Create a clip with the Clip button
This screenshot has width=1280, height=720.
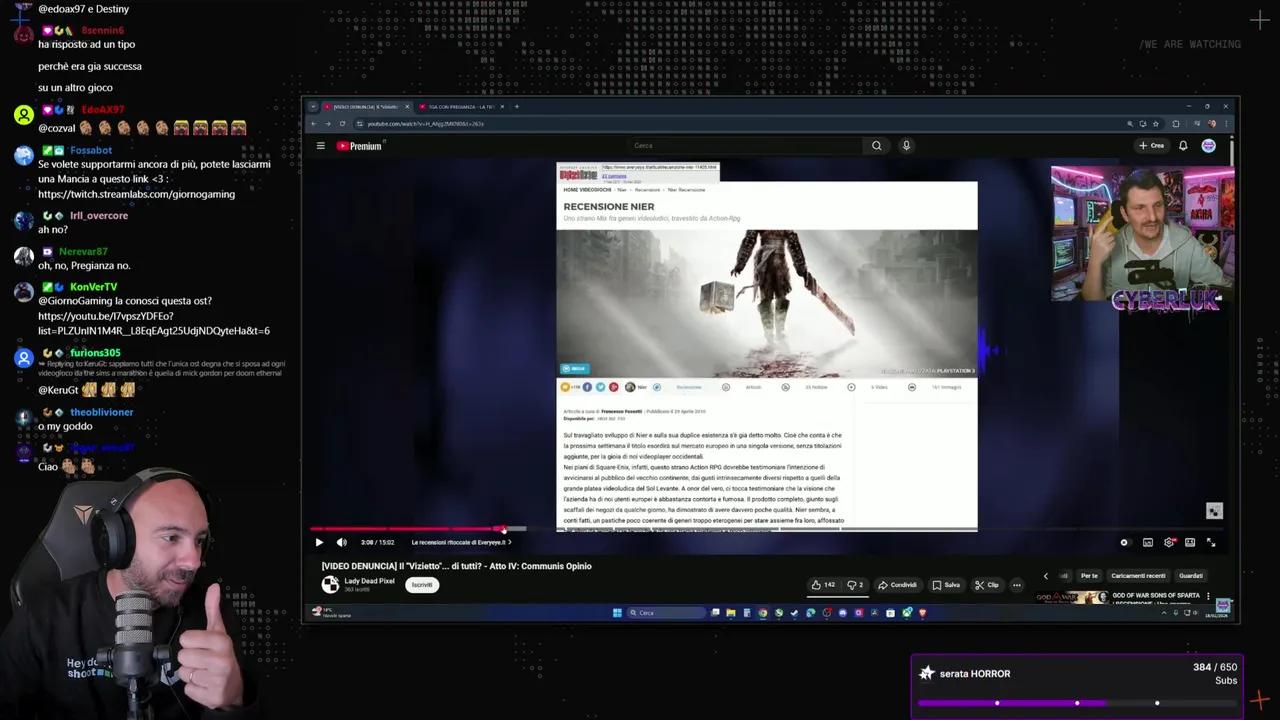(987, 585)
